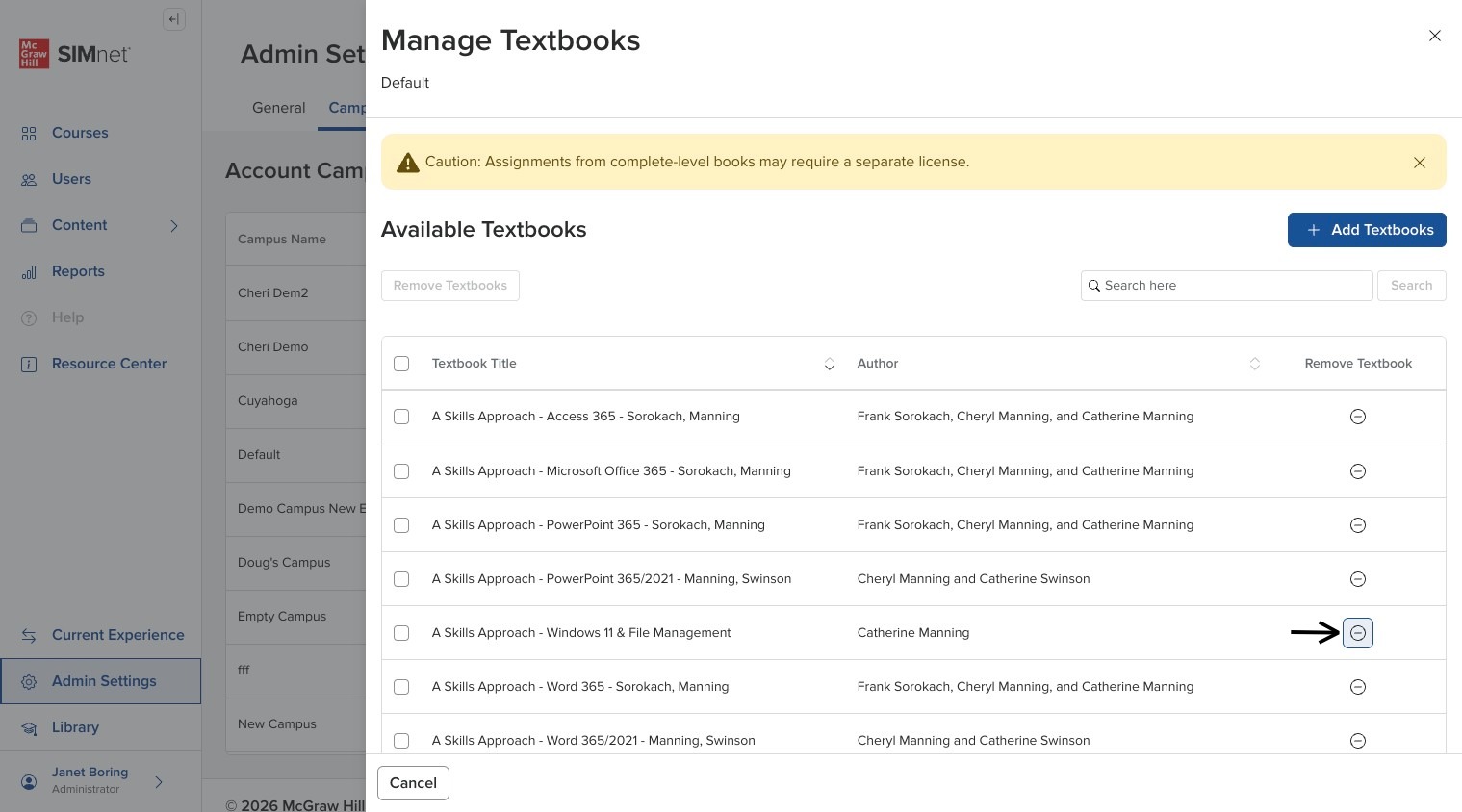Remove the Access 365 textbook via minus icon
This screenshot has height=812, width=1462.
click(1357, 417)
